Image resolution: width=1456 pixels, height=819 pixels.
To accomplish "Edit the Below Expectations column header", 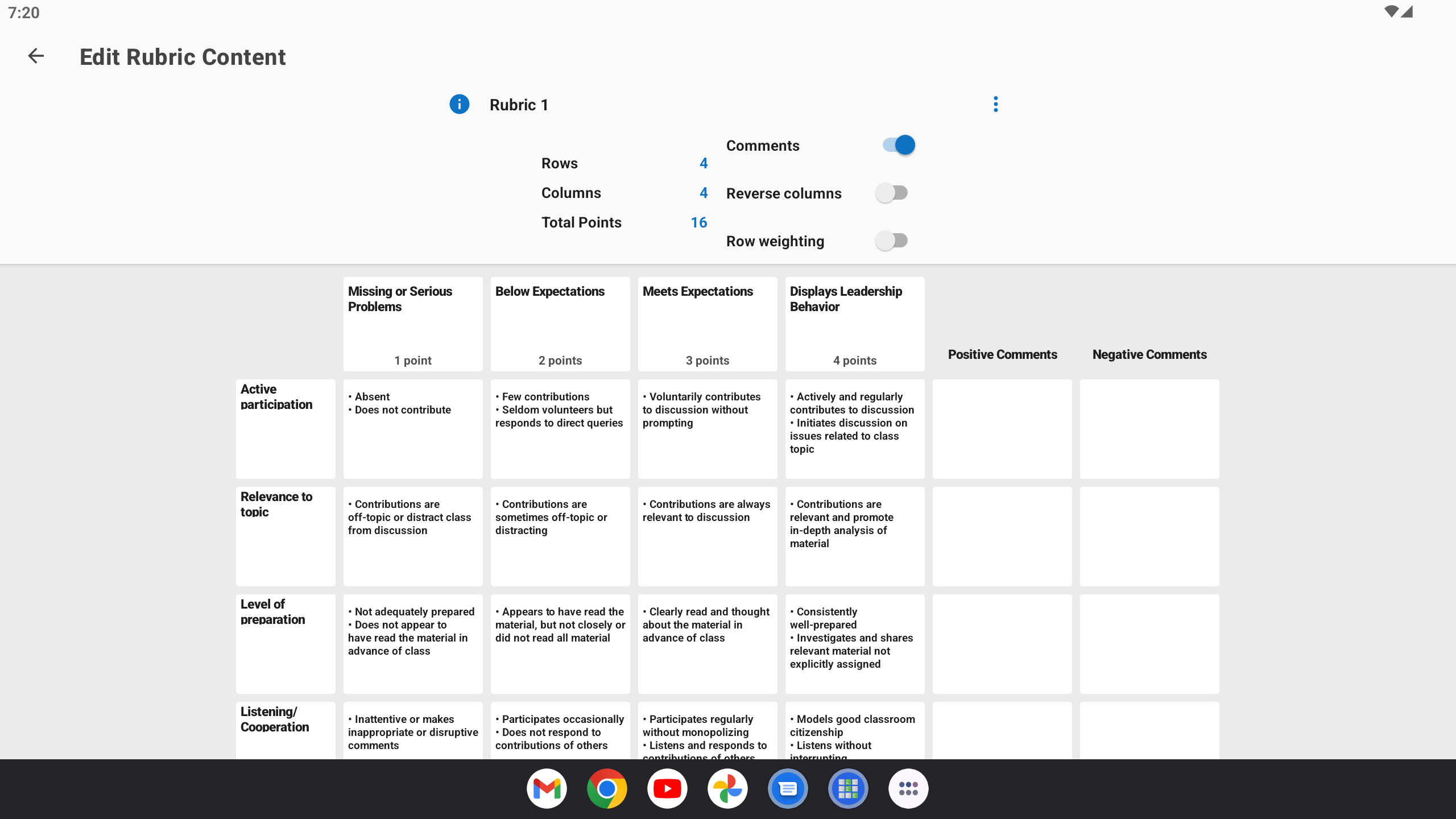I will tap(560, 324).
